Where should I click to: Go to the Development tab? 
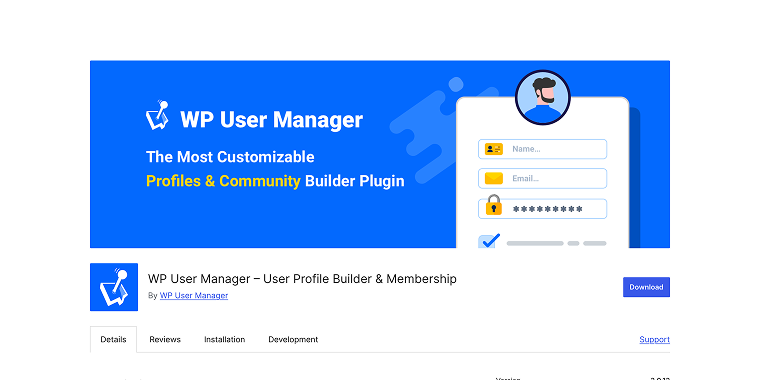coord(293,339)
